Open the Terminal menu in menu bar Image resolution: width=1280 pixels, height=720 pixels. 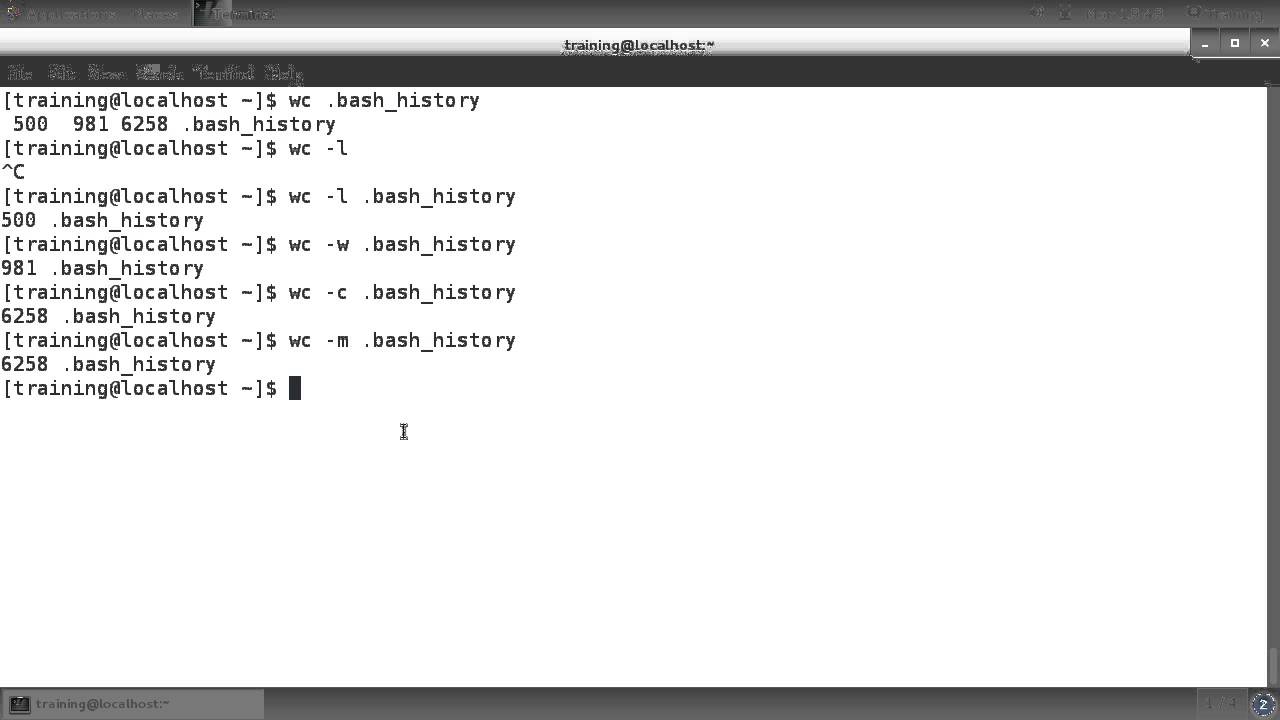pos(223,73)
